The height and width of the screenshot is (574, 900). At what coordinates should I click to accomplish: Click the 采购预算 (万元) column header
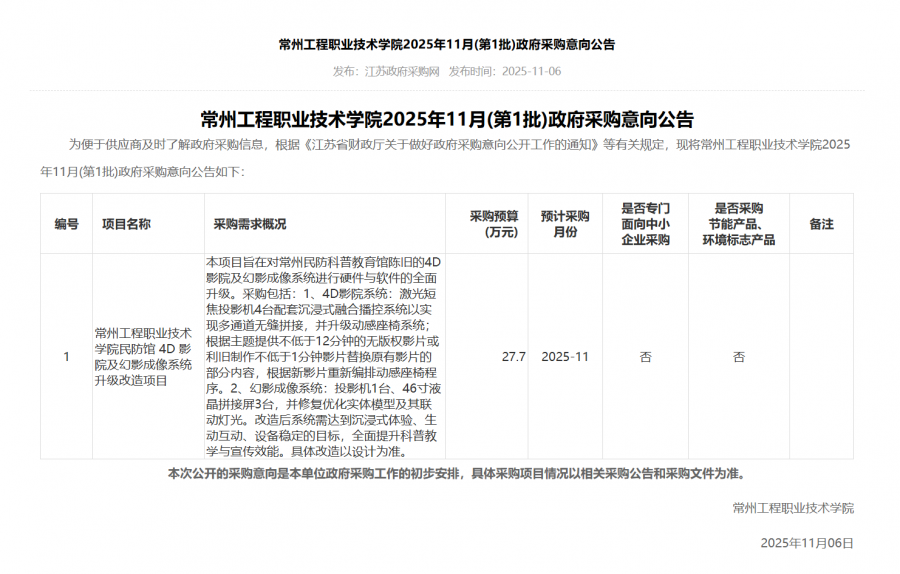point(494,224)
